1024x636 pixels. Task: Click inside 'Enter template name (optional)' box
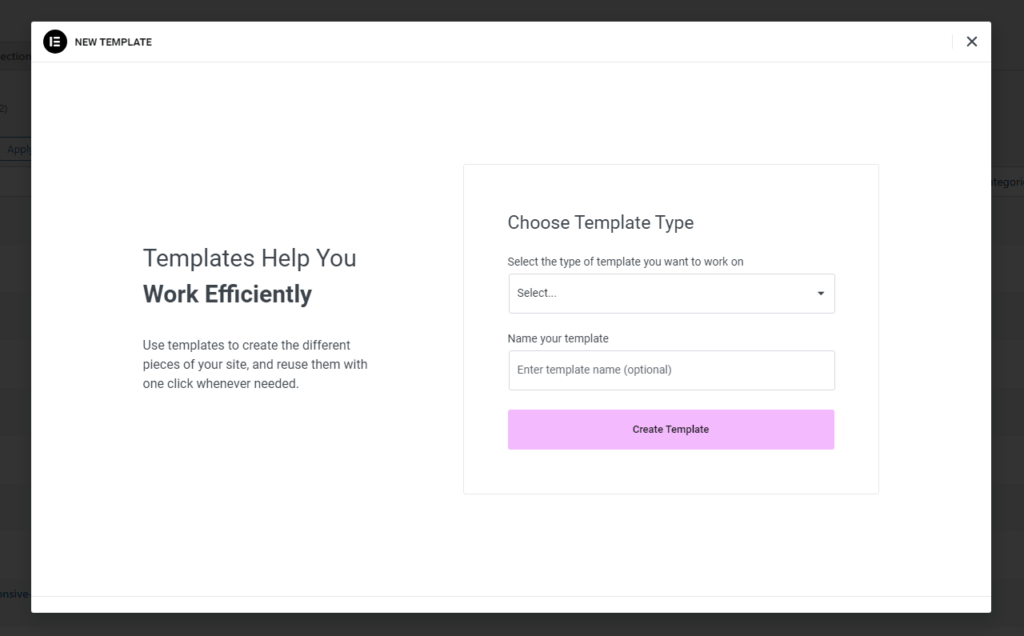(x=671, y=370)
